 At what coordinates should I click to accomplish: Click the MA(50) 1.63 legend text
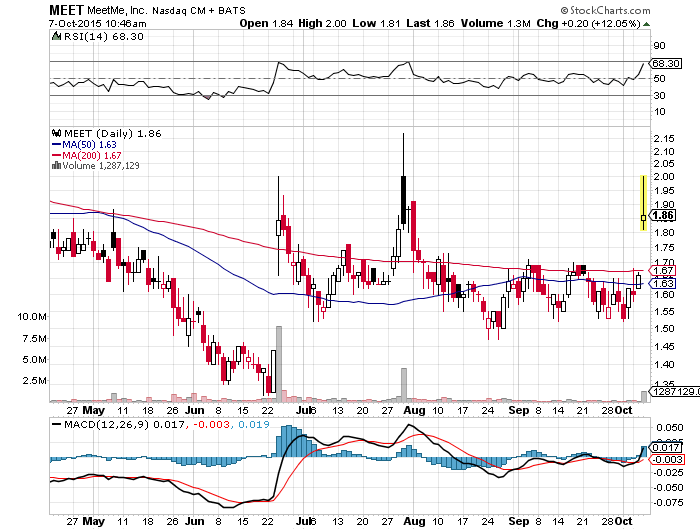(89, 145)
